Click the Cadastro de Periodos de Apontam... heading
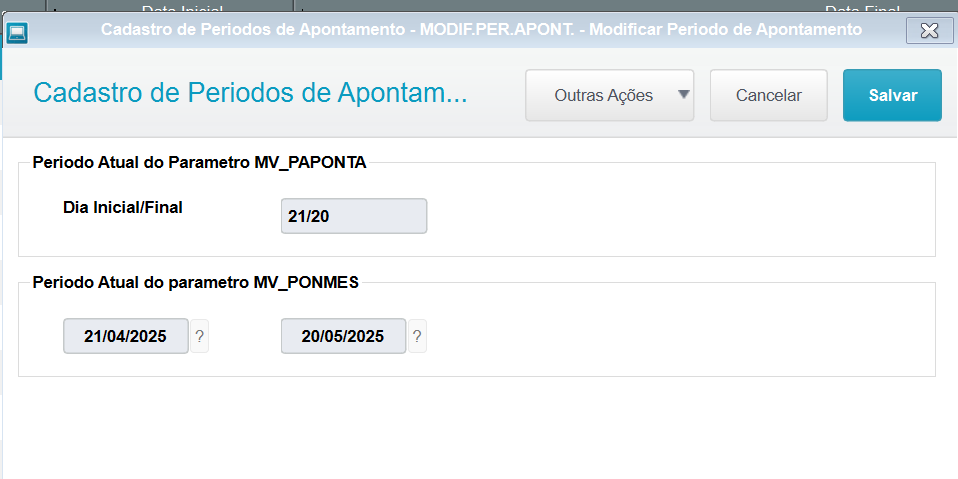 coord(250,94)
